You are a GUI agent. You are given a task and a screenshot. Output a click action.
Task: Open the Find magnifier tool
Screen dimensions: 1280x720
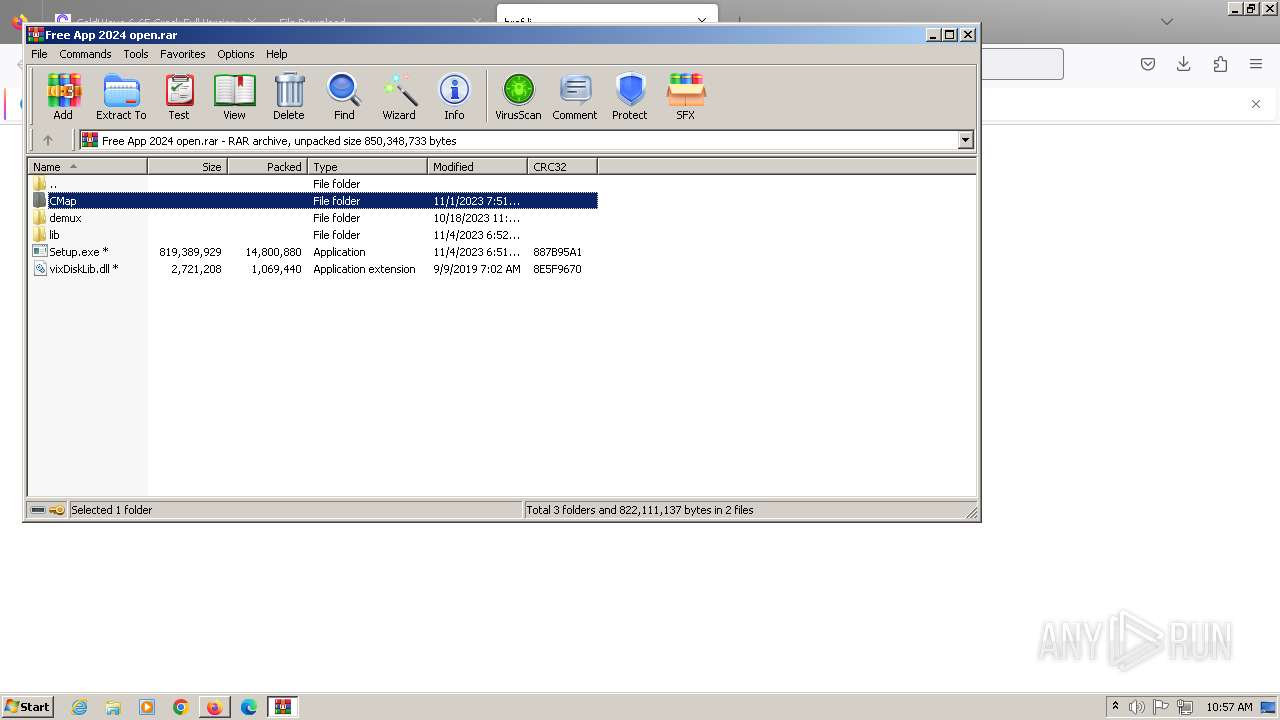(x=344, y=97)
